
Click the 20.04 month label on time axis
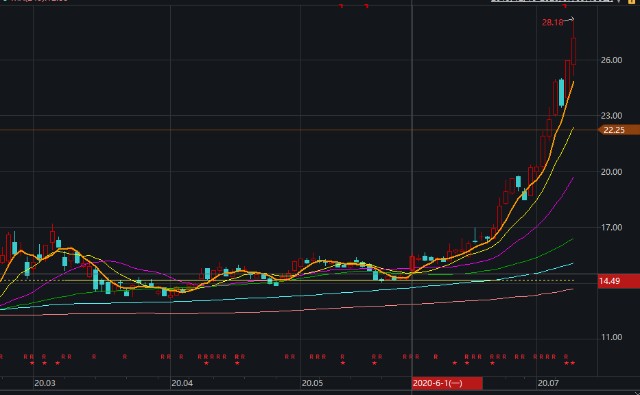[x=182, y=383]
